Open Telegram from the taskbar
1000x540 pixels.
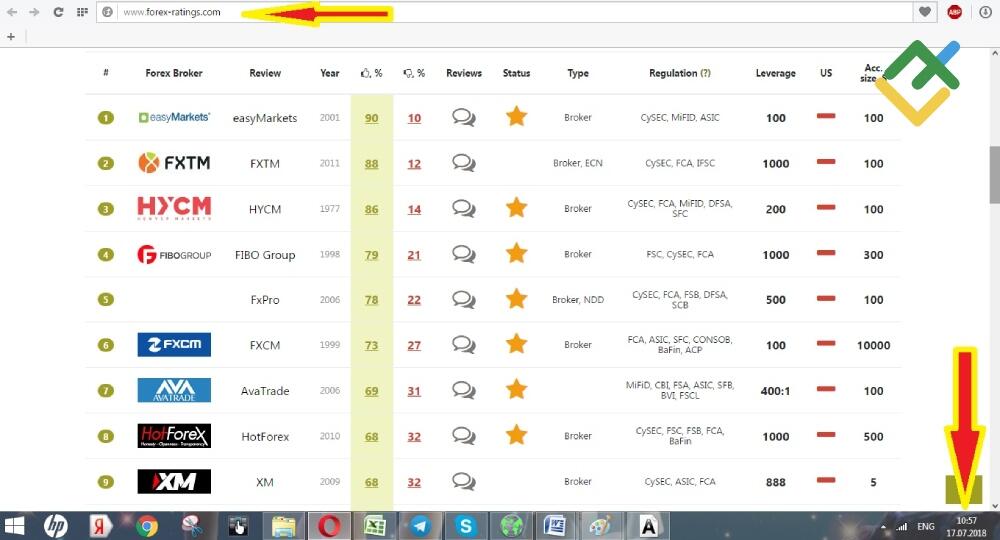[420, 527]
